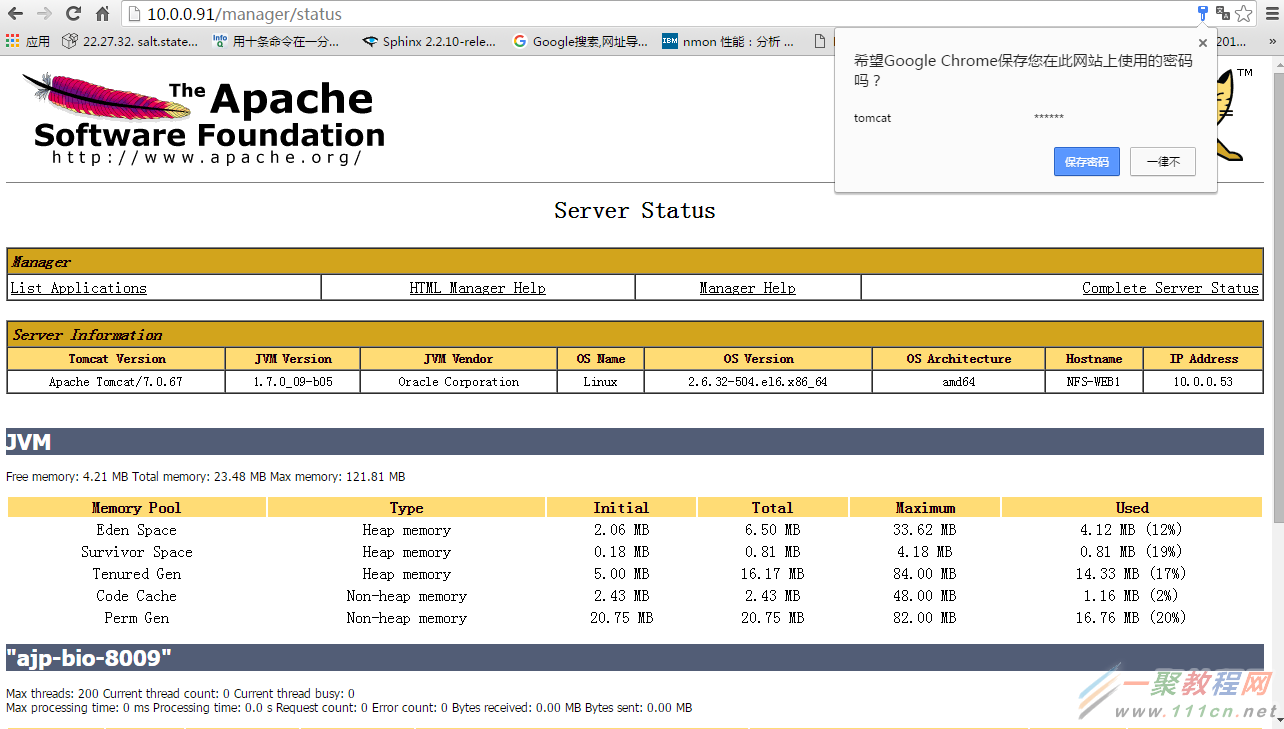Image resolution: width=1284 pixels, height=729 pixels.
Task: Click the Oracle Corporation vendor cell
Action: (x=459, y=382)
